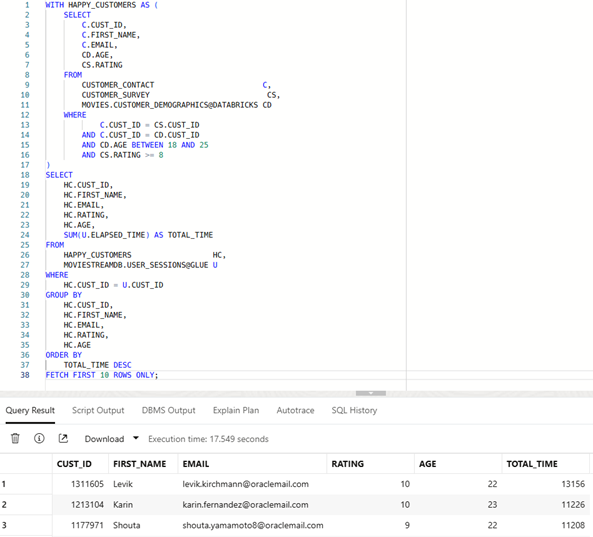This screenshot has width=593, height=537.
Task: Click the TOTAL_TIME DESC line
Action: 98,365
